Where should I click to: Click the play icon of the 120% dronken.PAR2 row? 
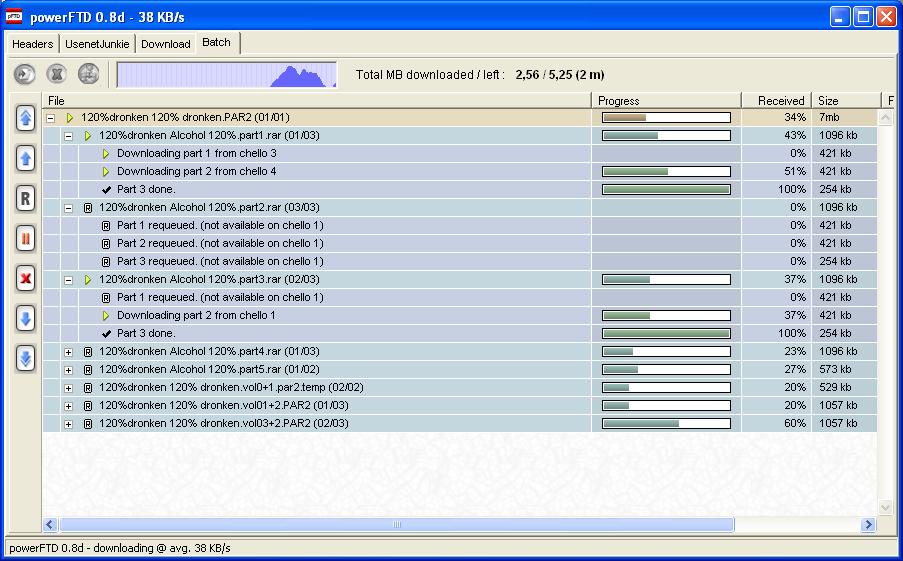pos(70,117)
